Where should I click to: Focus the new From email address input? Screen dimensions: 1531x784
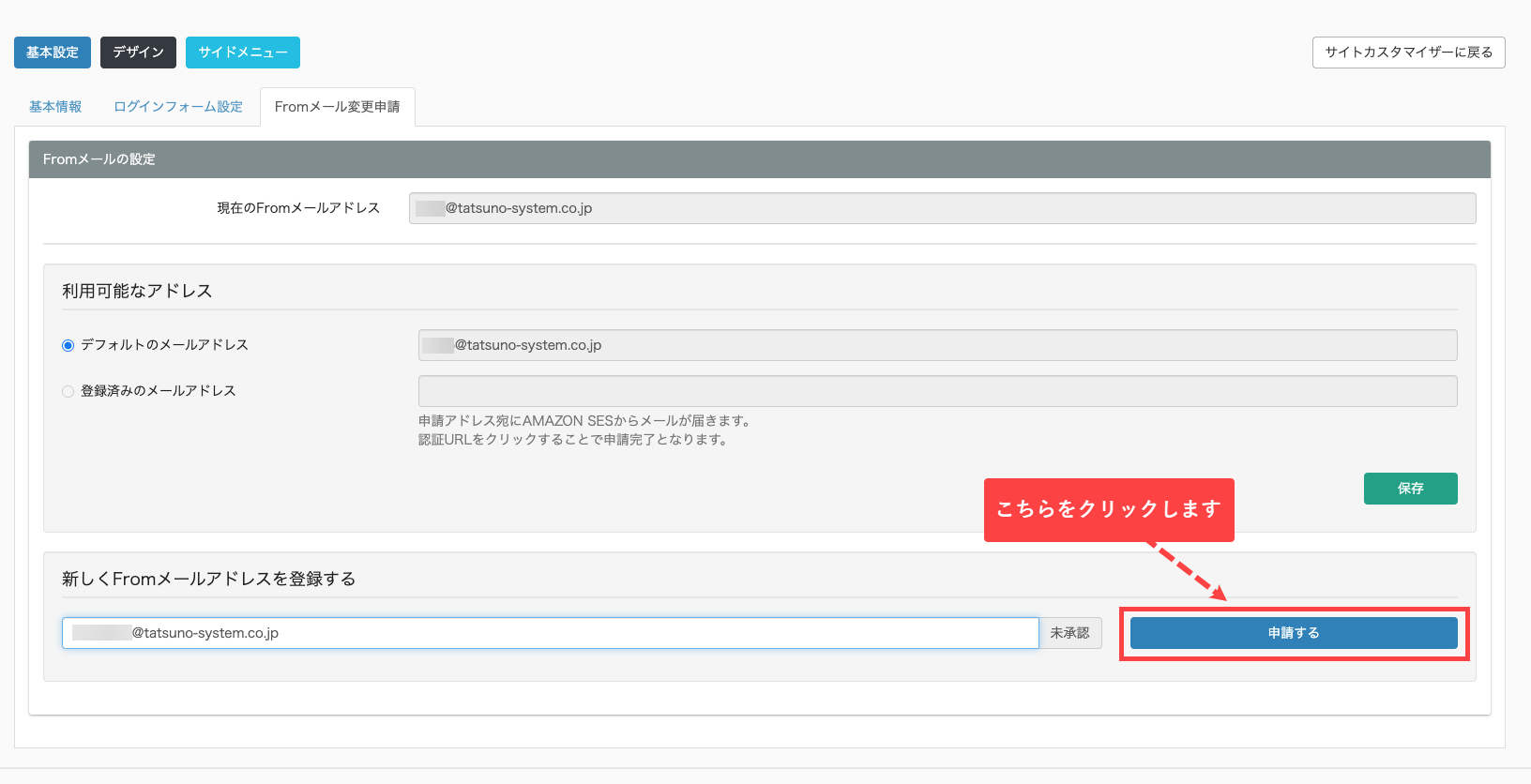550,633
